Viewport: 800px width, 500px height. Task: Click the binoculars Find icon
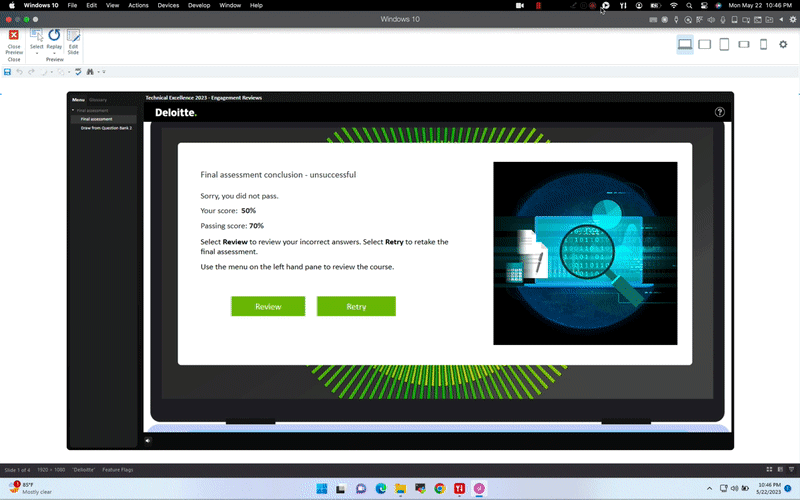click(90, 72)
